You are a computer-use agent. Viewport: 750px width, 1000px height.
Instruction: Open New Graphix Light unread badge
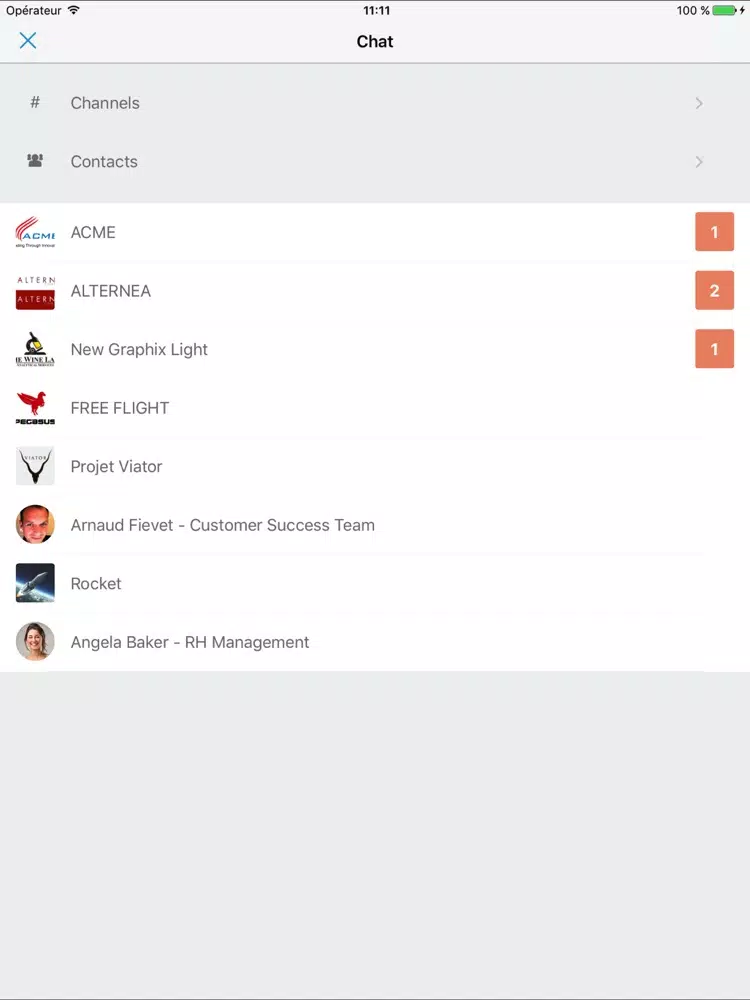pyautogui.click(x=714, y=349)
